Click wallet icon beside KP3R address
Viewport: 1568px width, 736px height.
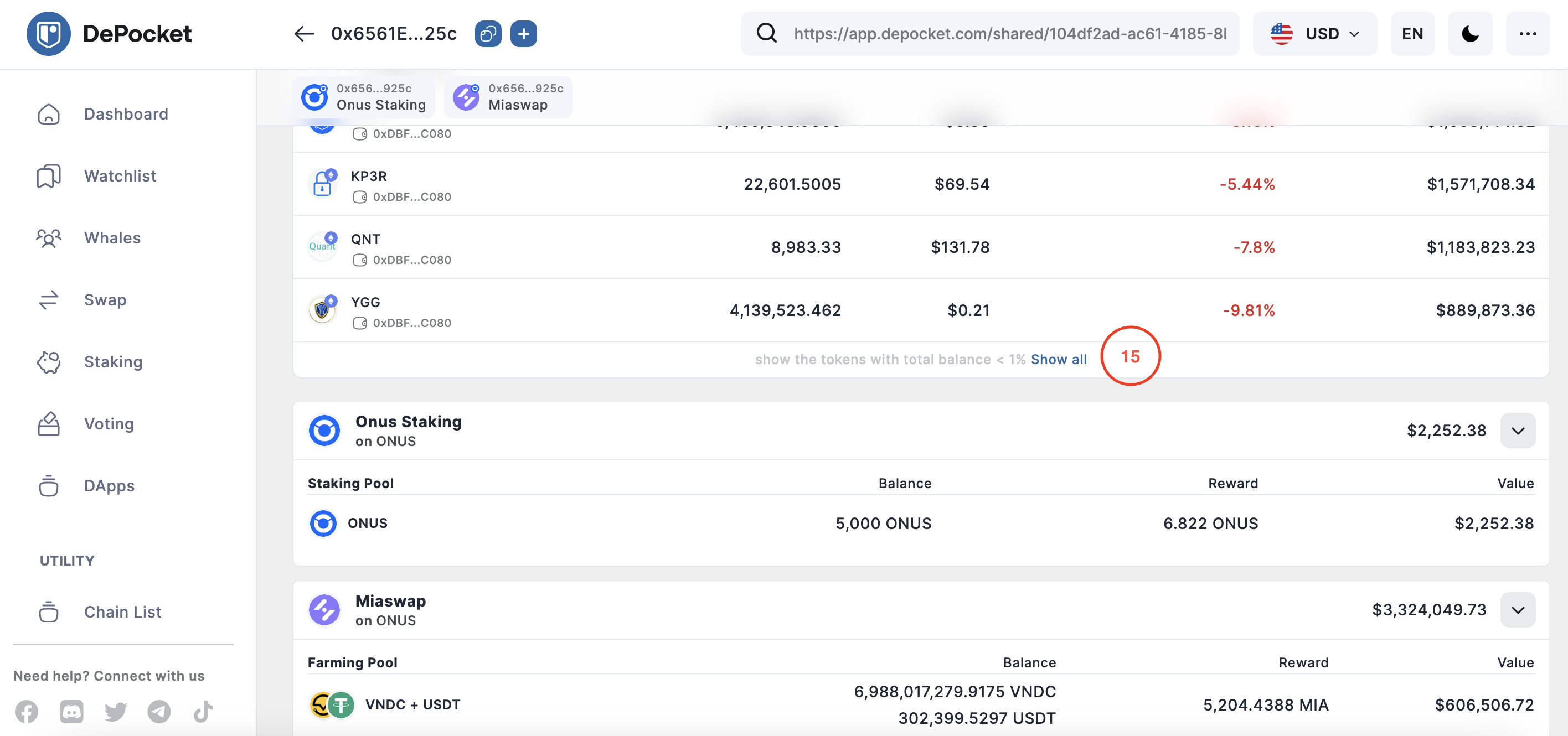[359, 197]
